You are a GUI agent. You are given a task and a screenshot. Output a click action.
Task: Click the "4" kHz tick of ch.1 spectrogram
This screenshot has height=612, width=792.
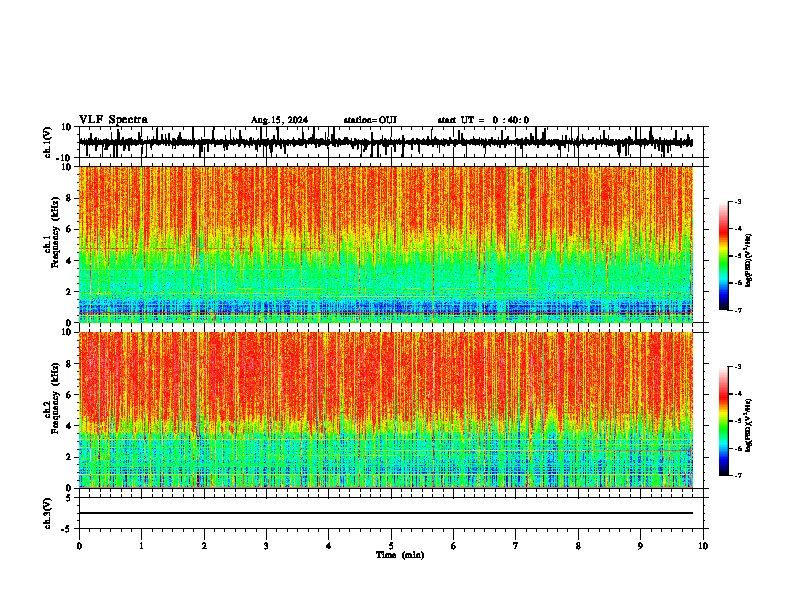point(69,261)
